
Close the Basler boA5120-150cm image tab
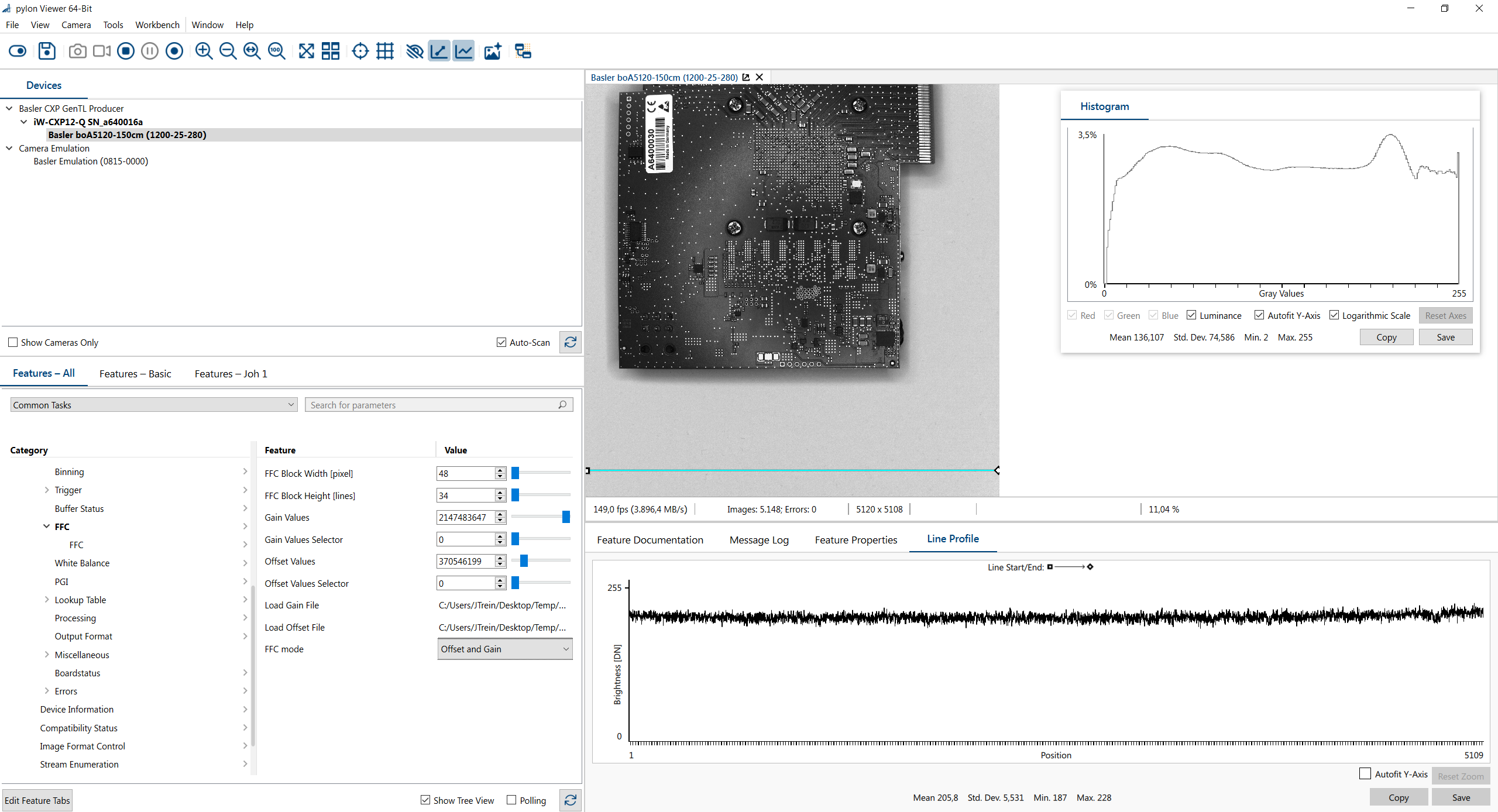click(760, 77)
